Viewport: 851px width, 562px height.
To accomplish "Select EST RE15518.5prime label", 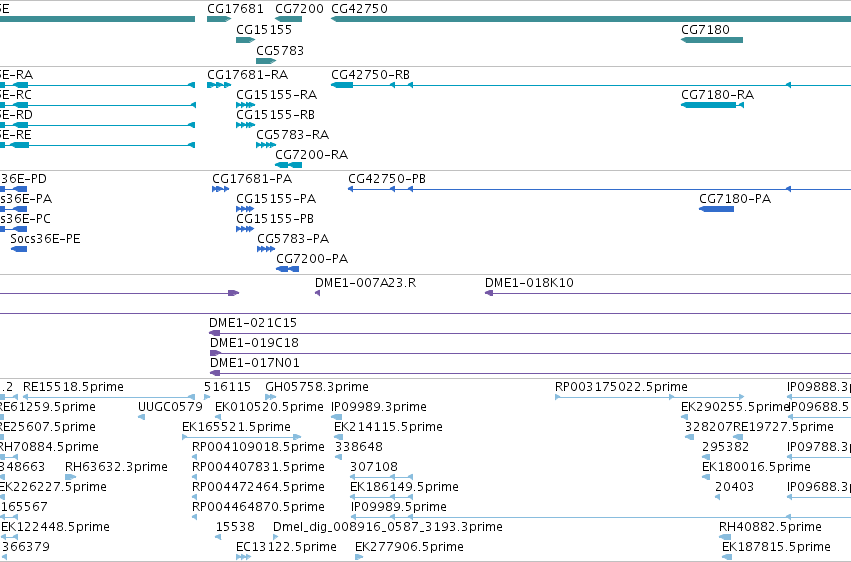I will pyautogui.click(x=73, y=387).
